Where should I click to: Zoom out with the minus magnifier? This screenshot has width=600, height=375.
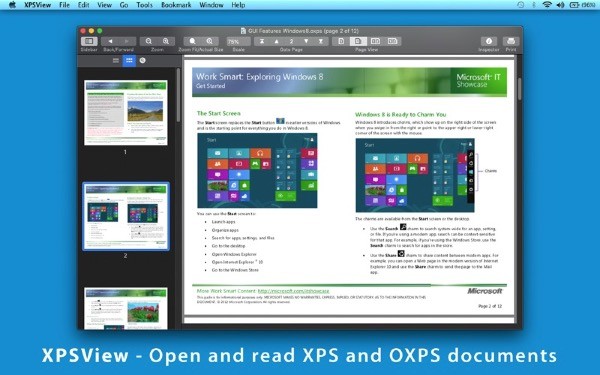point(148,41)
